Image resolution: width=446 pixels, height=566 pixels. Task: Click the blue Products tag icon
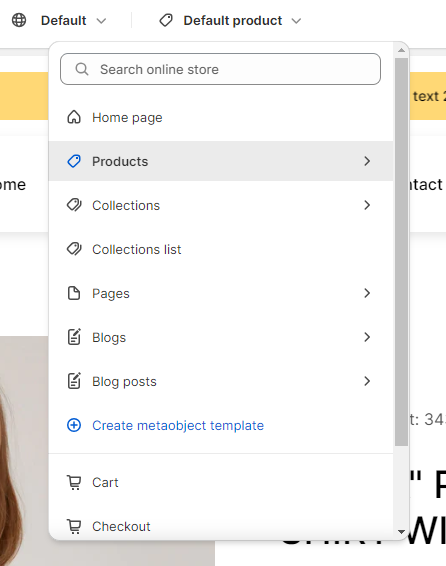point(74,161)
